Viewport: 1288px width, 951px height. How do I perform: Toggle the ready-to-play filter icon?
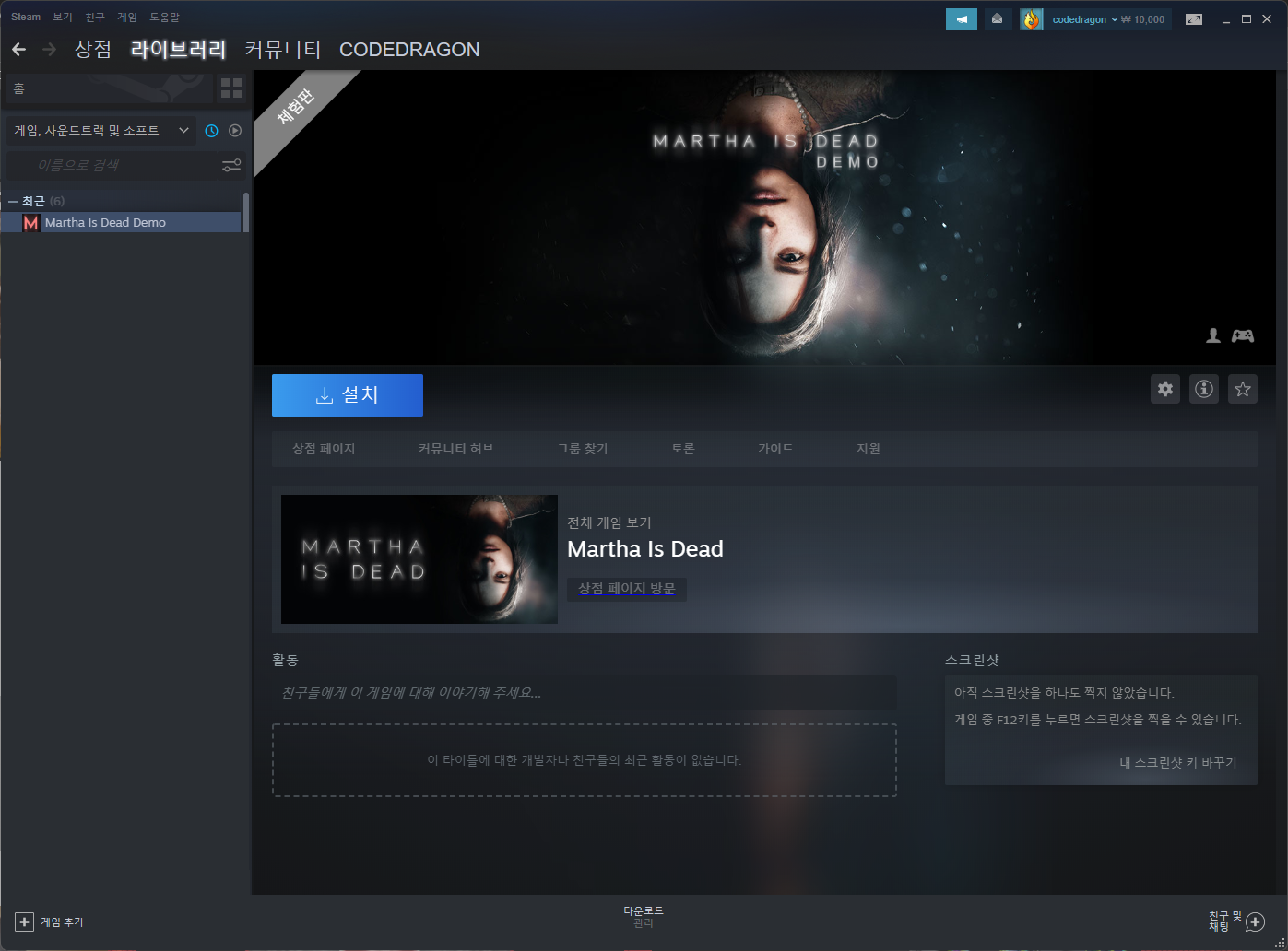235,131
